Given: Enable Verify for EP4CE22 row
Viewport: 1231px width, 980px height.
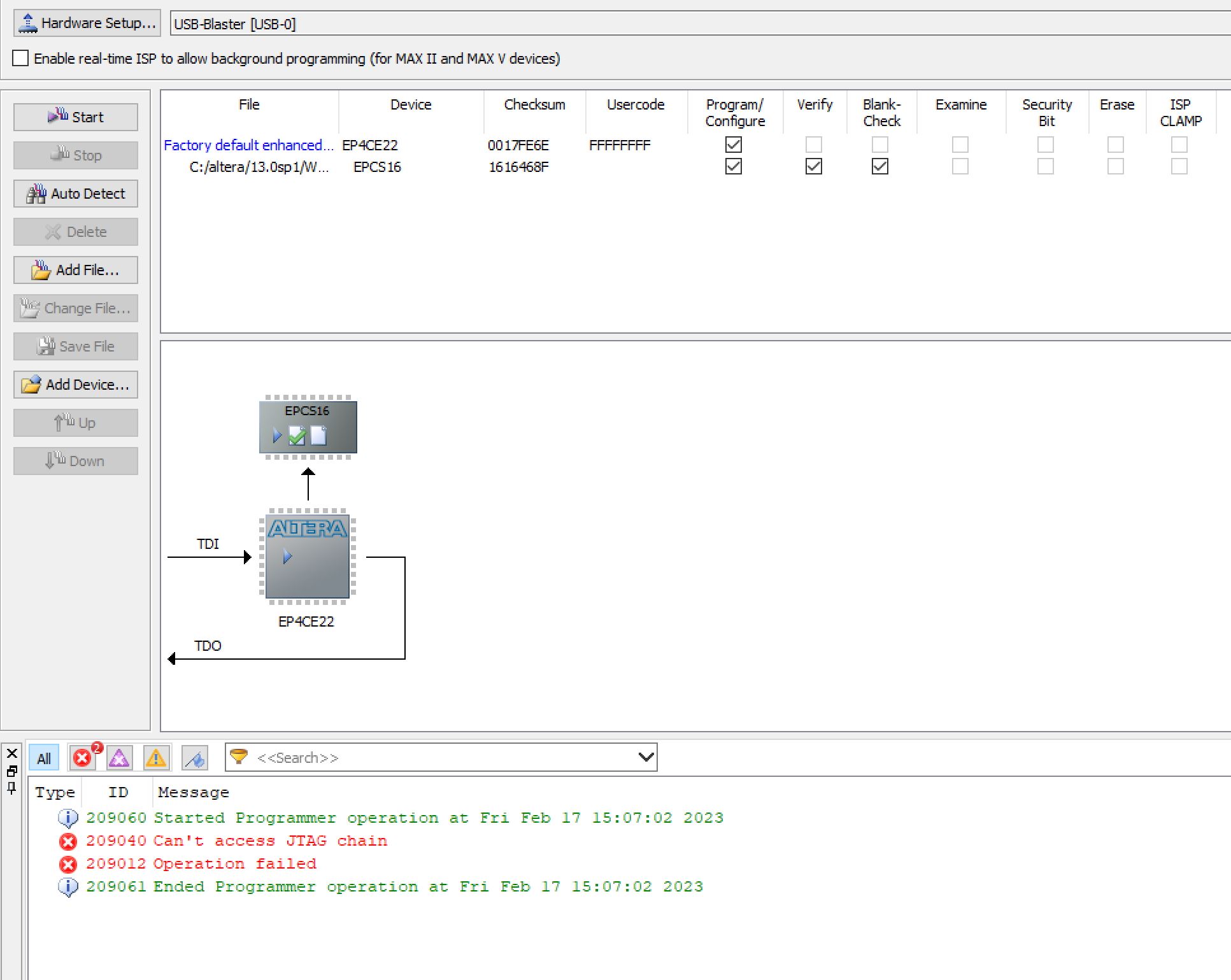Looking at the screenshot, I should 814,145.
